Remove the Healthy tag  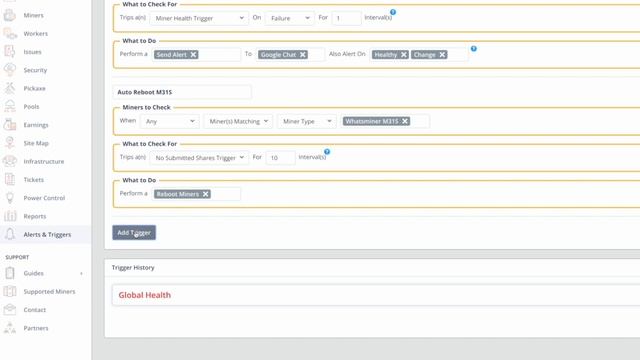coord(404,55)
